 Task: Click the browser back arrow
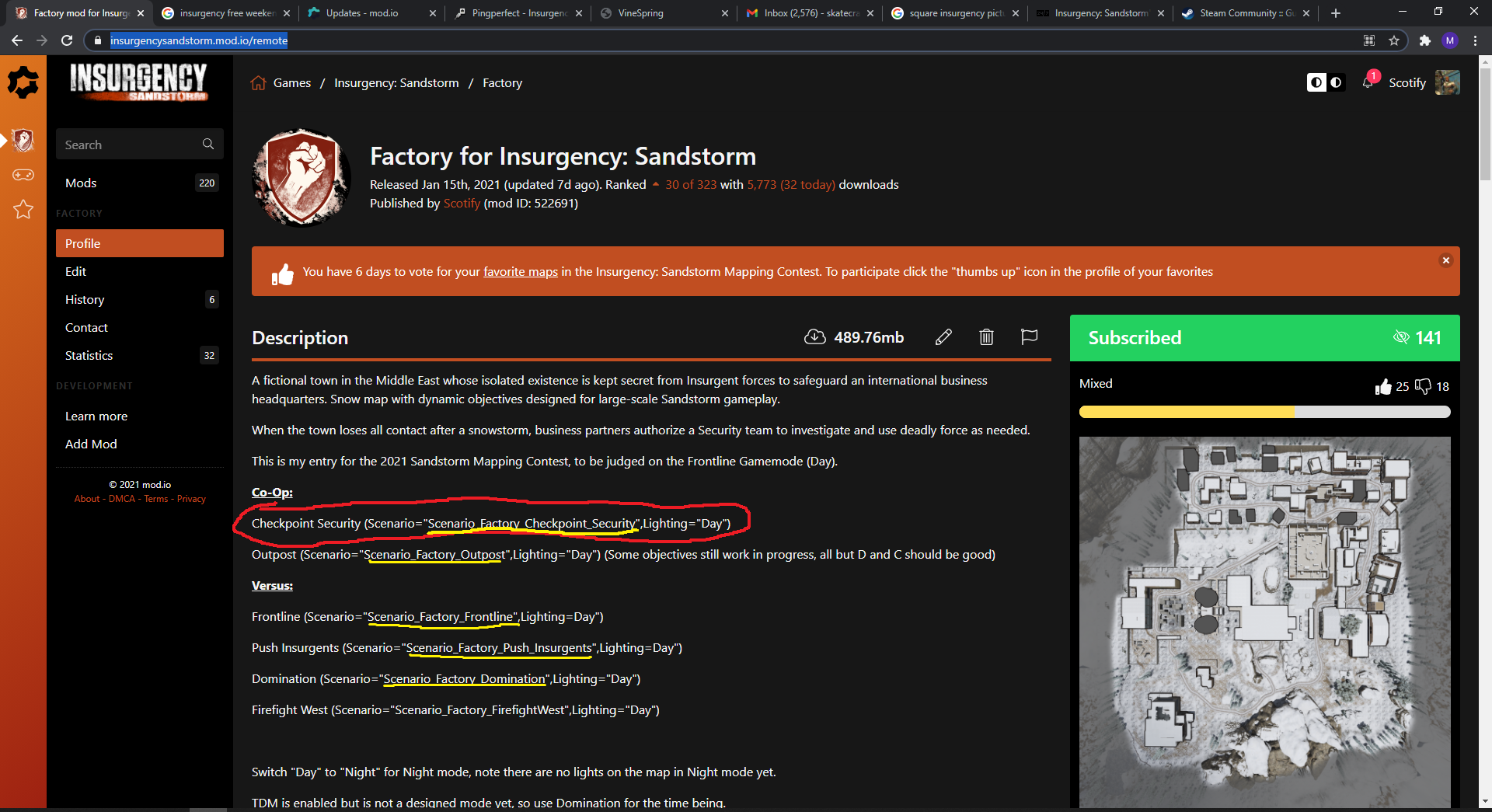click(17, 40)
